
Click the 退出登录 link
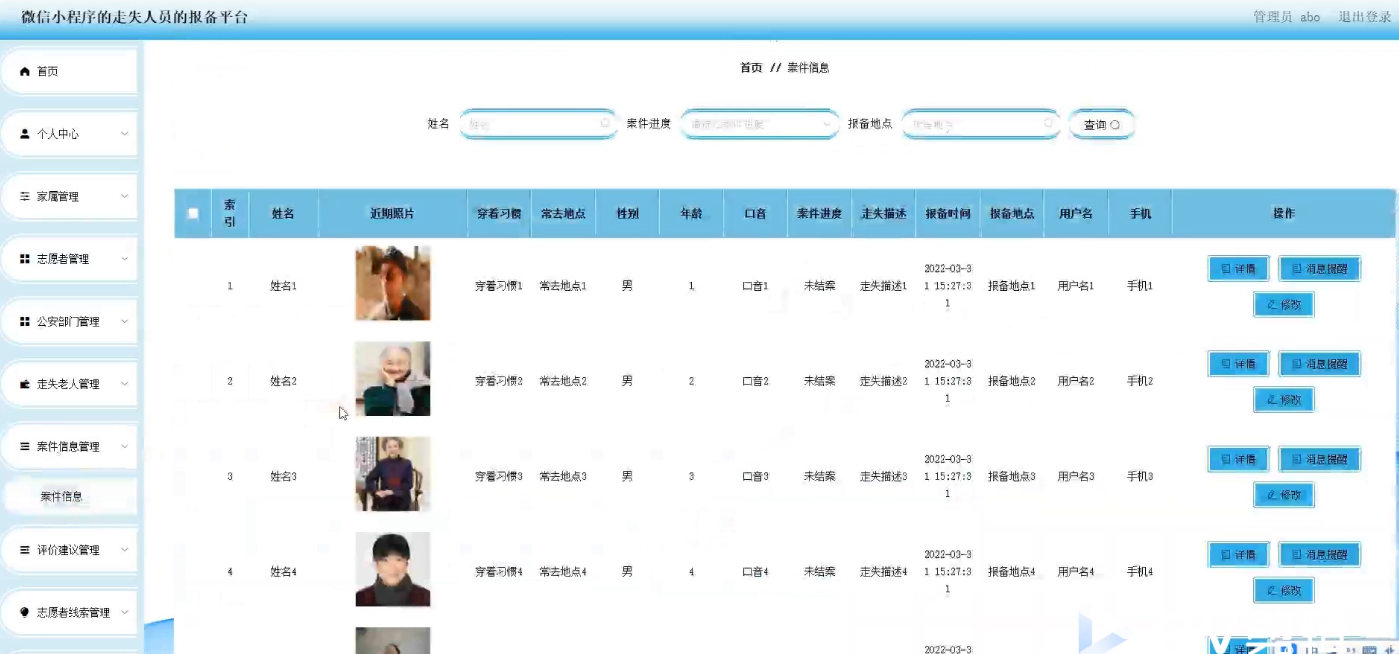(x=1364, y=17)
